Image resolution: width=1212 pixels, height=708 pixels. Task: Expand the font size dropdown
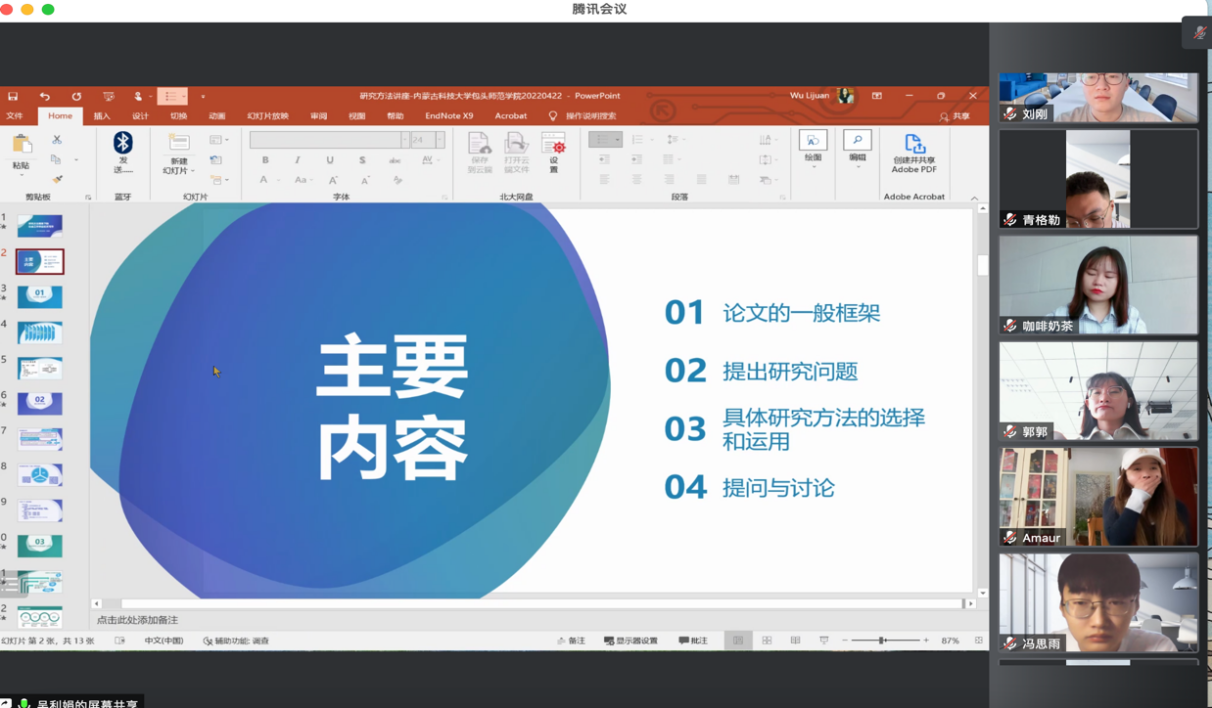440,140
